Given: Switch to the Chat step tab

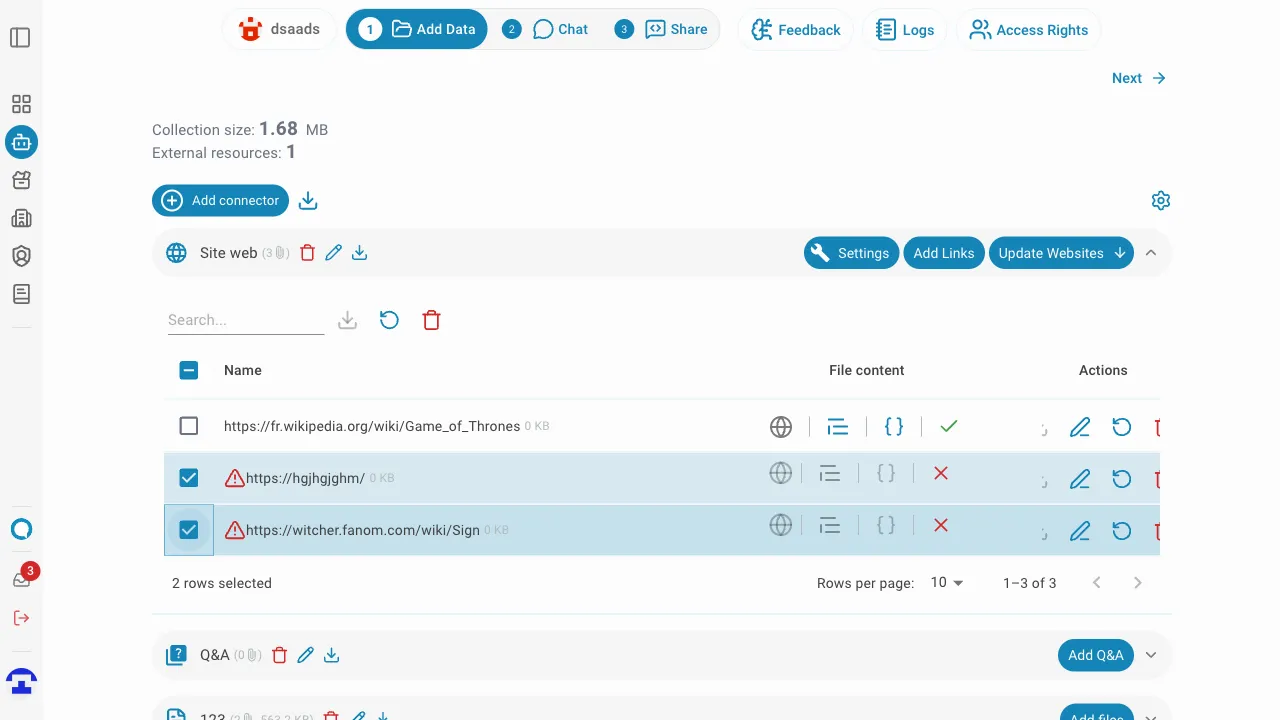Looking at the screenshot, I should tap(545, 29).
